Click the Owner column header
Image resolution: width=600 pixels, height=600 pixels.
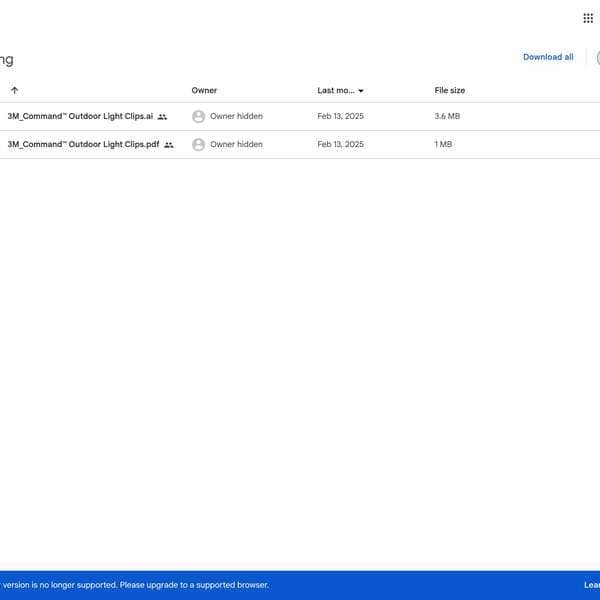[x=204, y=90]
